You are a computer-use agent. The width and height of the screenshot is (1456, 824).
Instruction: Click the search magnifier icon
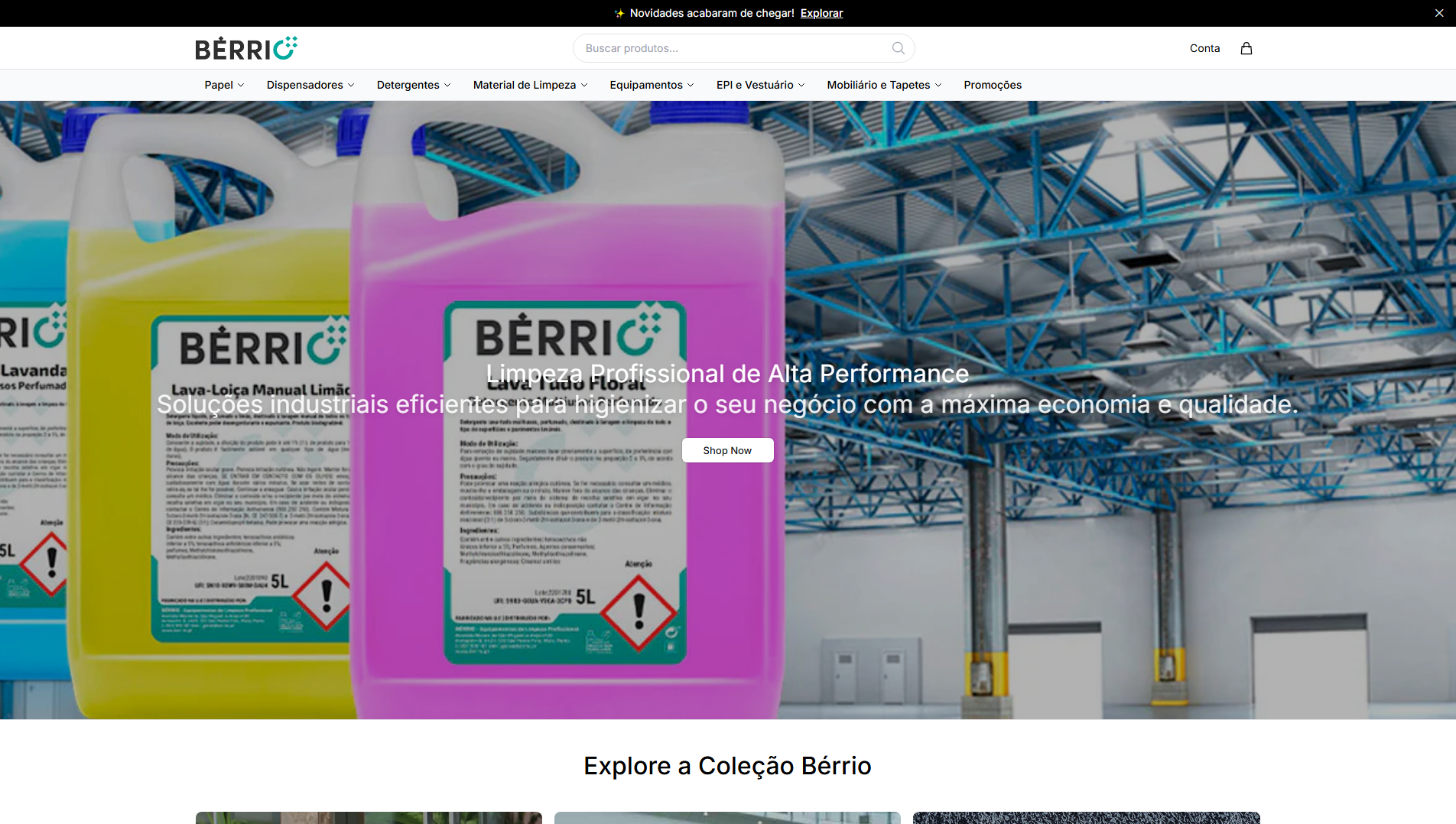coord(899,48)
